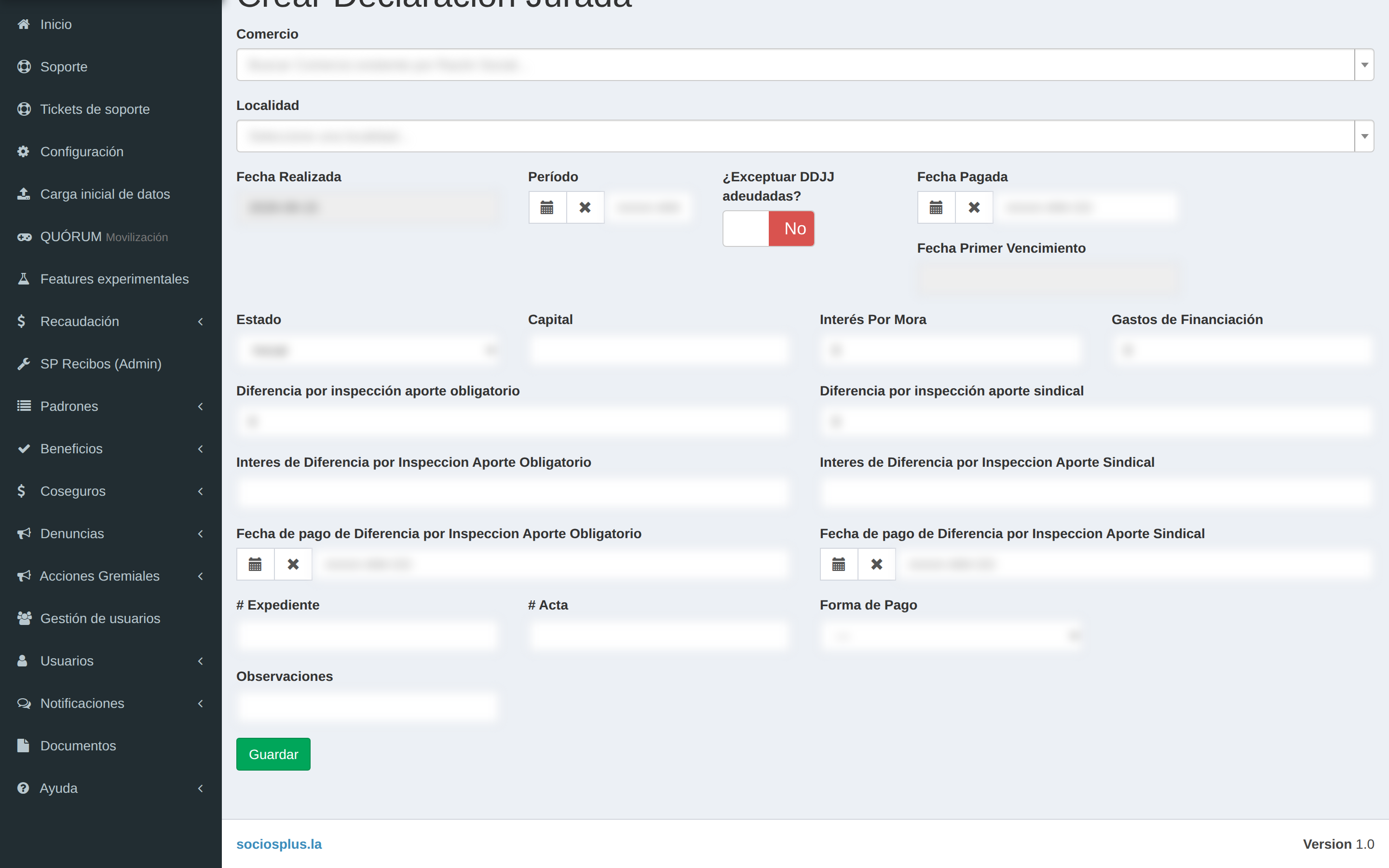1389x868 pixels.
Task: Expand the Recaudación menu chevron
Action: pyautogui.click(x=200, y=322)
